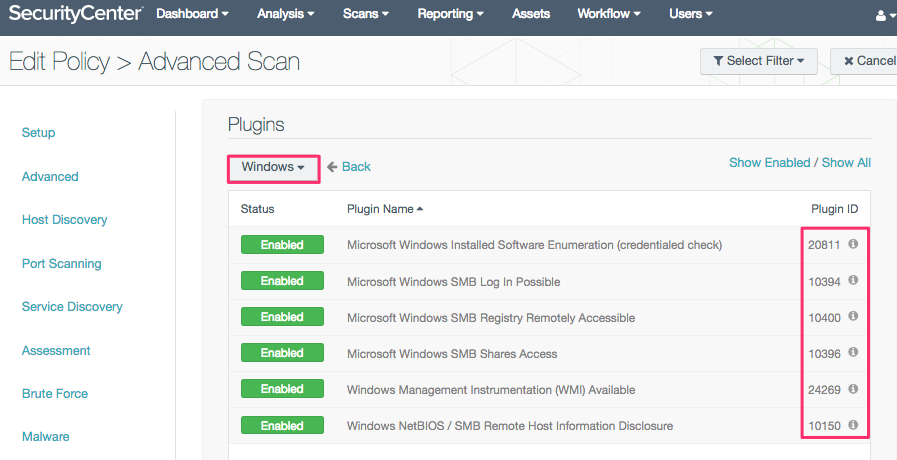Click plugin ID 10394 value
This screenshot has width=897, height=460.
[x=824, y=281]
